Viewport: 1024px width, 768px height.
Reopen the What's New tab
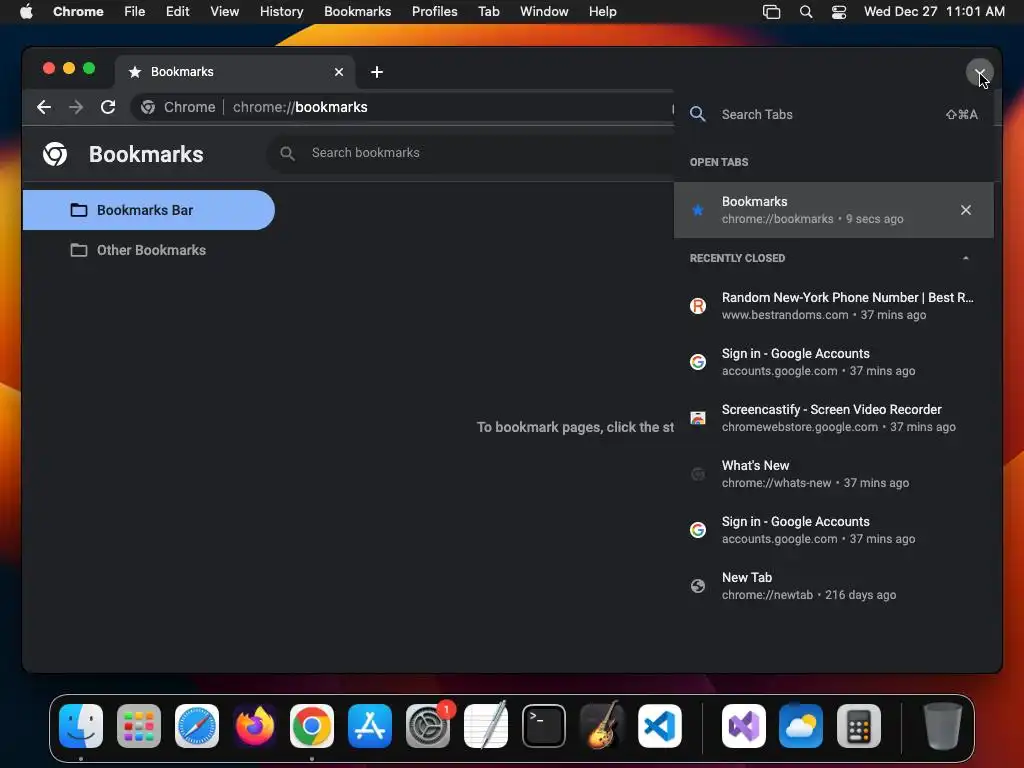[x=833, y=473]
